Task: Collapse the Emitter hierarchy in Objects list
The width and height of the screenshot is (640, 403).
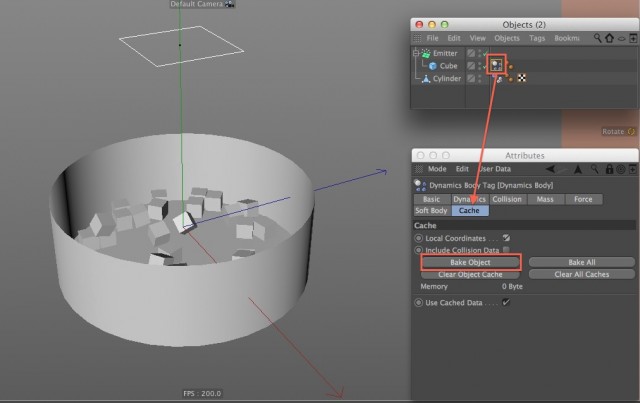Action: (416, 53)
